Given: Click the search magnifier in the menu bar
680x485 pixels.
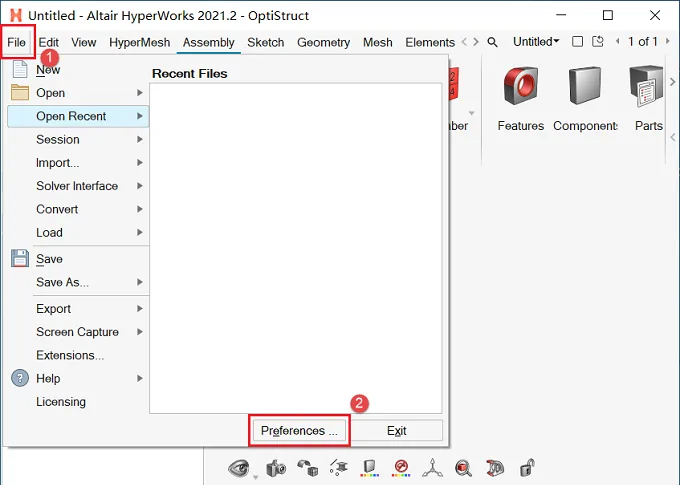Looking at the screenshot, I should (x=492, y=42).
